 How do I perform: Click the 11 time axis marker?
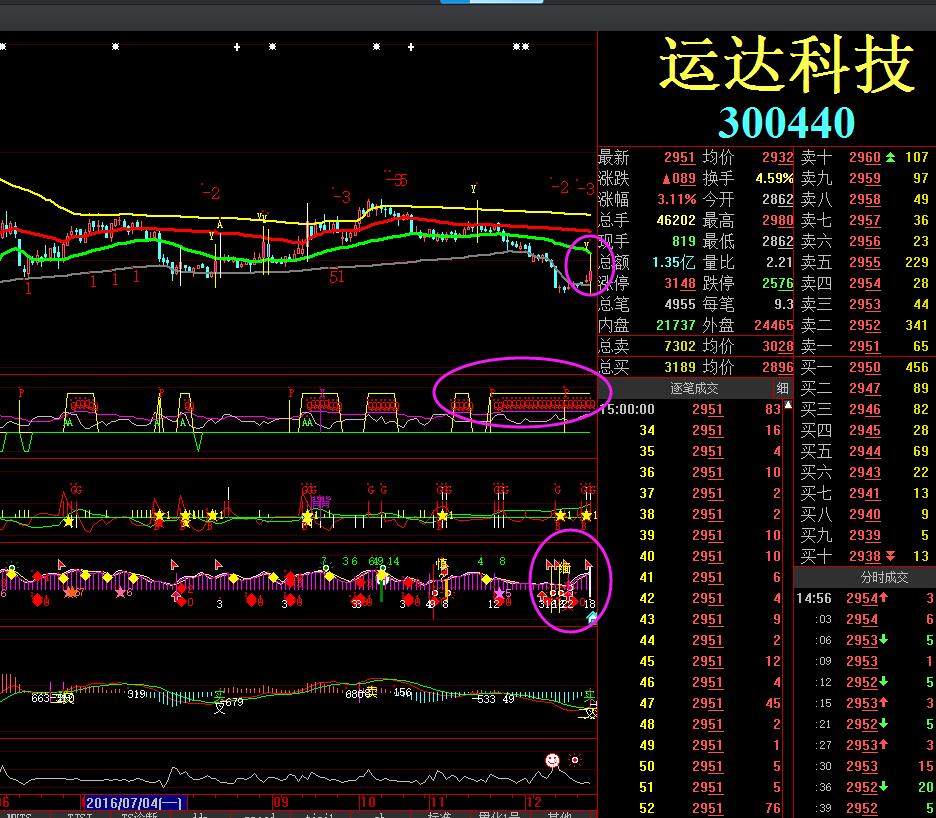(x=438, y=802)
